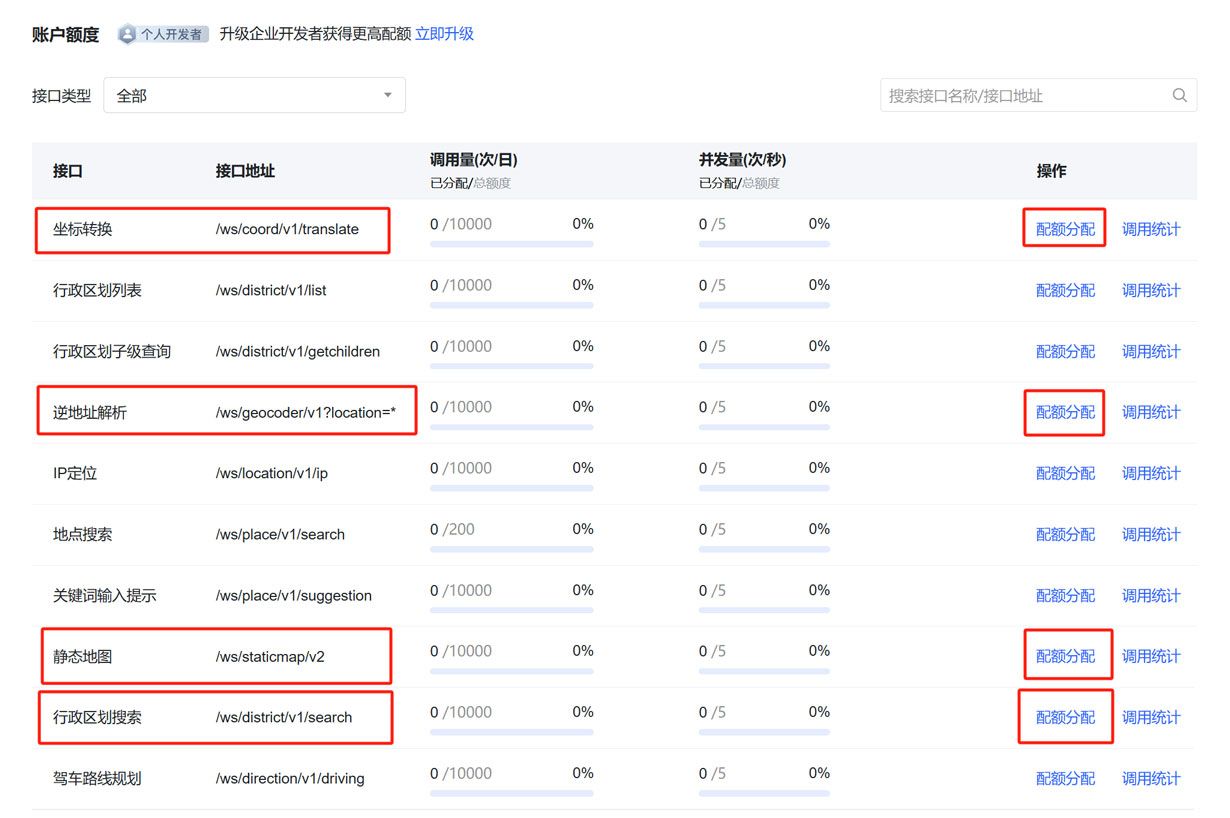Click the 操作 column header
1230x818 pixels.
coord(1052,171)
